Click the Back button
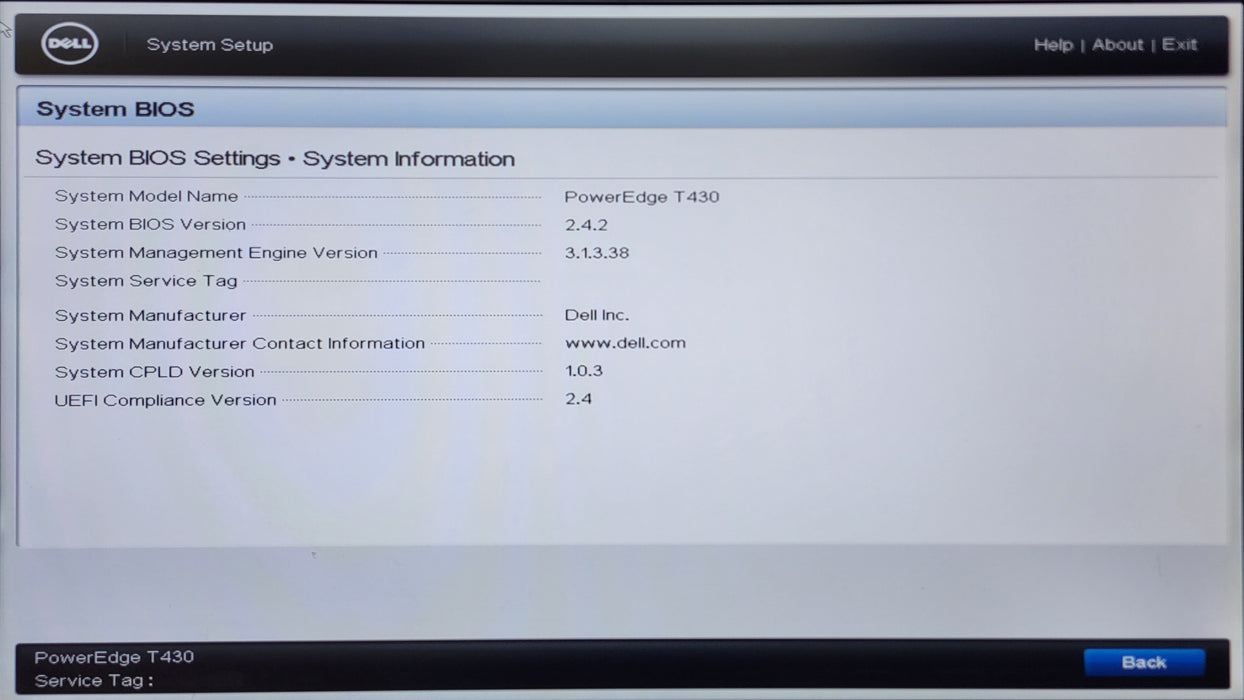This screenshot has width=1244, height=700. pos(1144,662)
